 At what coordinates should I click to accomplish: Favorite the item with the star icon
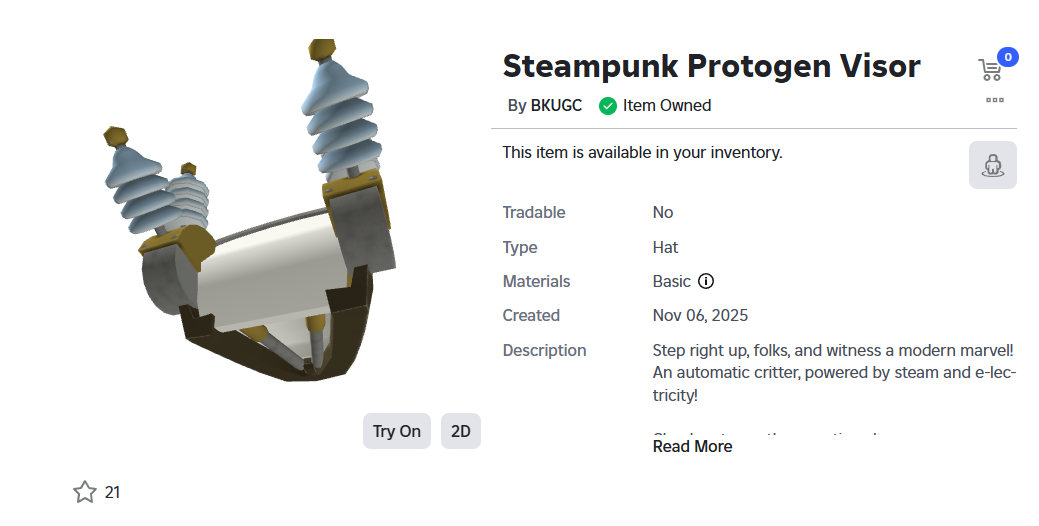[x=85, y=492]
